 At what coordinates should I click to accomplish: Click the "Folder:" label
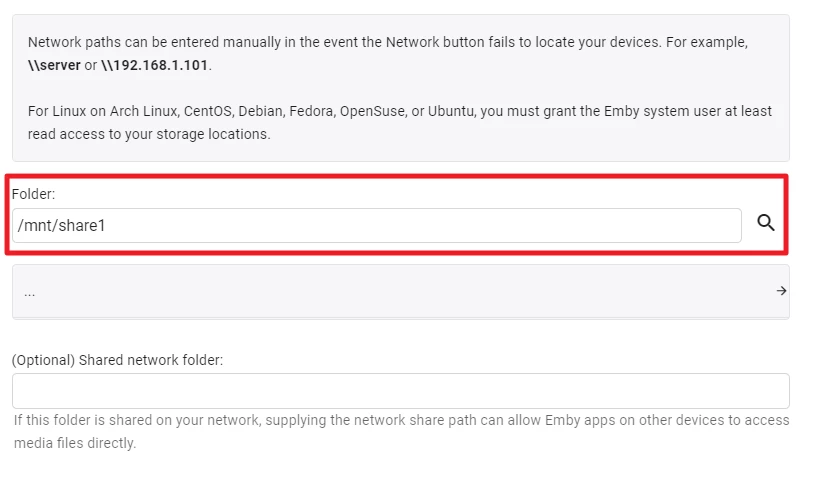tap(33, 194)
